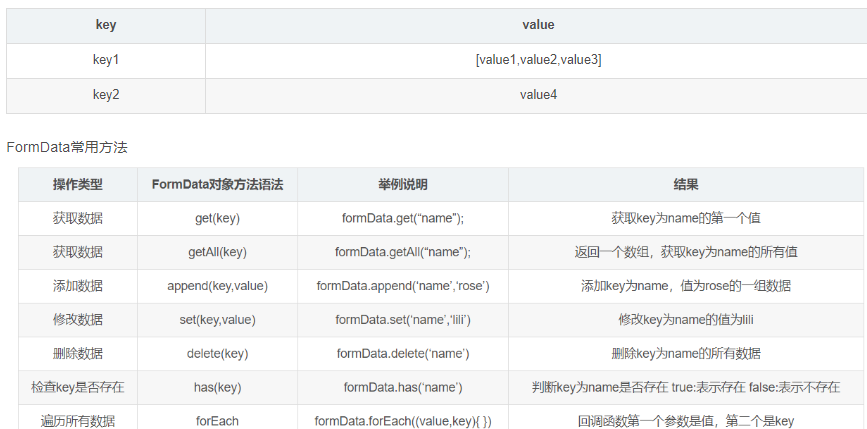Click the [value1,value2,value3] cell

pos(538,61)
